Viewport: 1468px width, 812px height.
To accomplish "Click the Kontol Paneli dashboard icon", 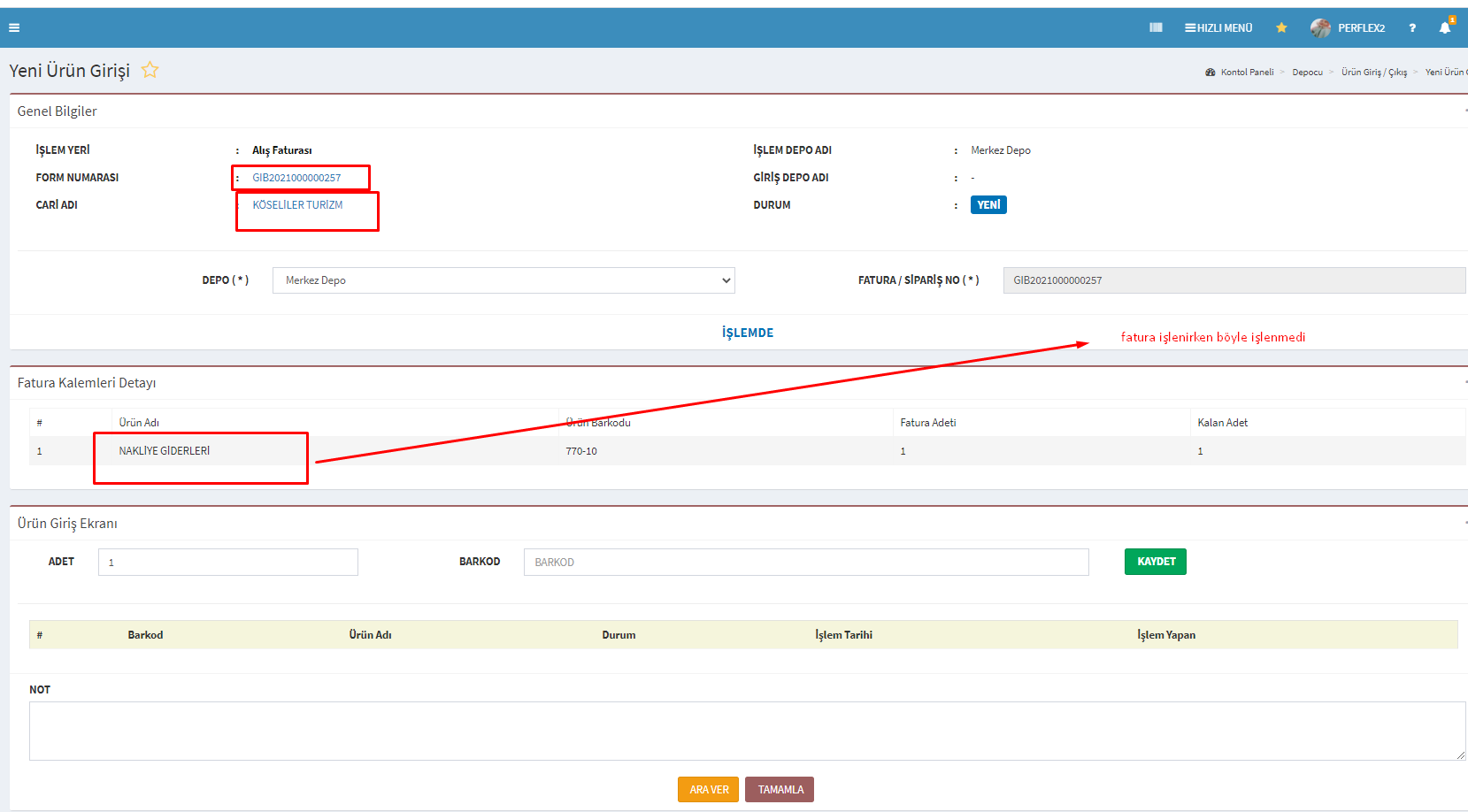I will point(1211,73).
